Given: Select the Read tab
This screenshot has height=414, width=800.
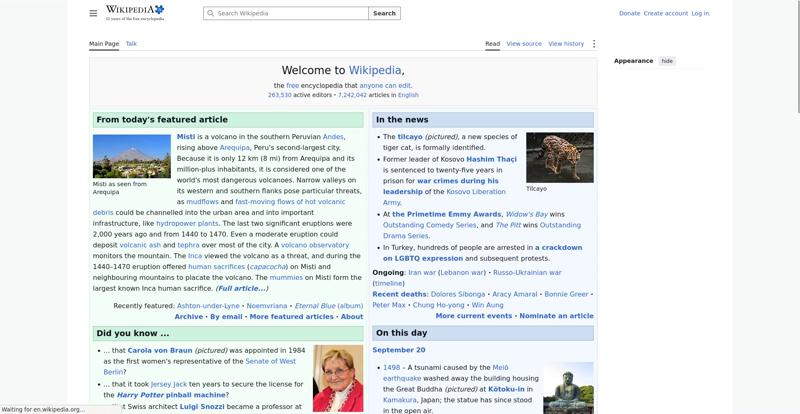Looking at the screenshot, I should click(492, 44).
